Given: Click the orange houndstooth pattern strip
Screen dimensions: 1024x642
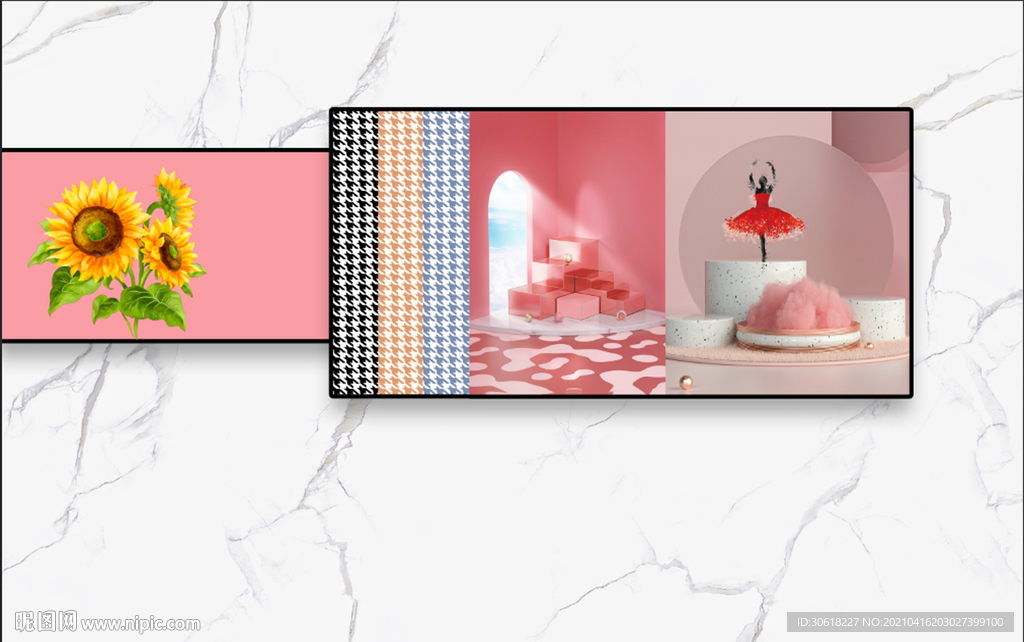Looking at the screenshot, I should tap(400, 253).
